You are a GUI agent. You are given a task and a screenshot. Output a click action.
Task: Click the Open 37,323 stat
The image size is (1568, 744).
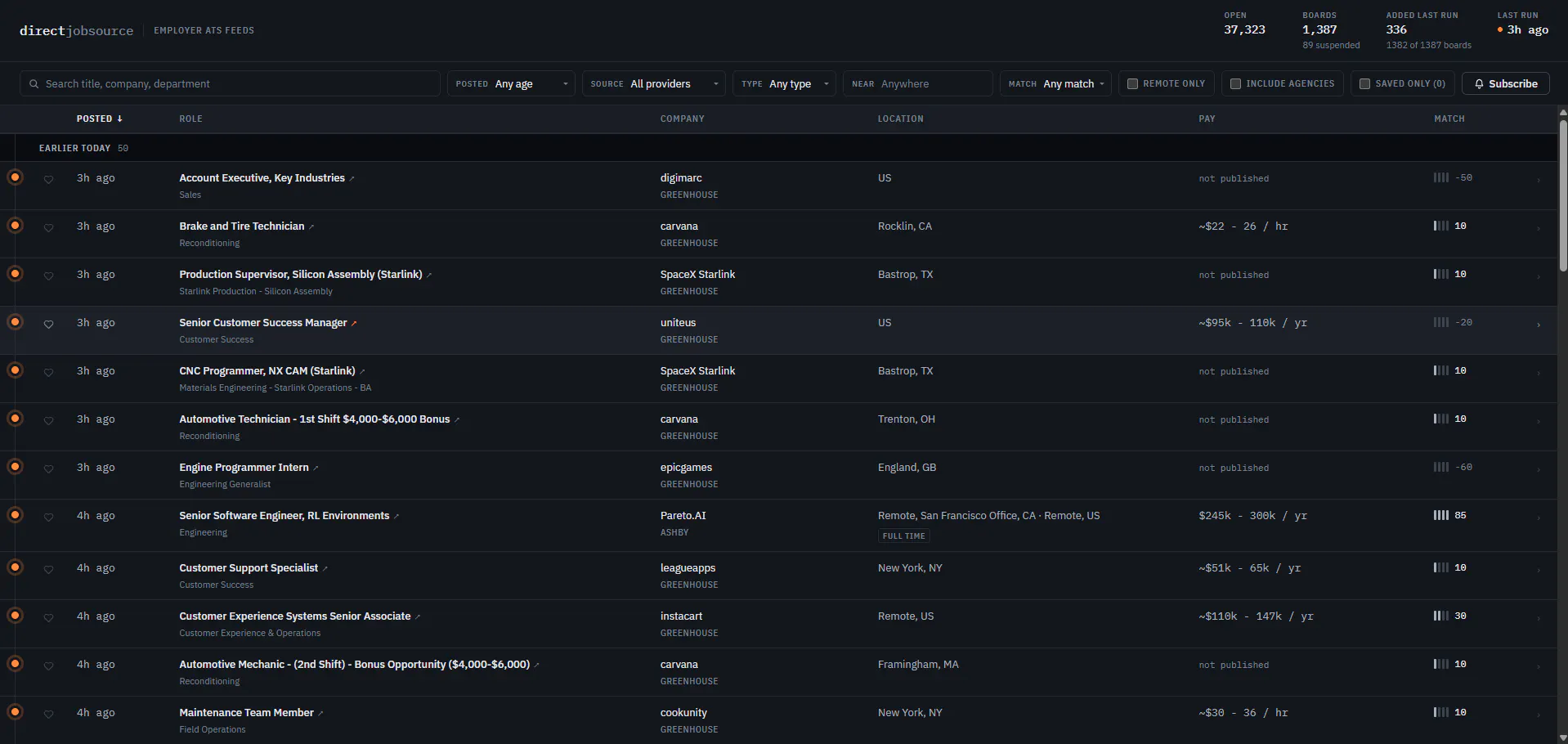pos(1244,24)
